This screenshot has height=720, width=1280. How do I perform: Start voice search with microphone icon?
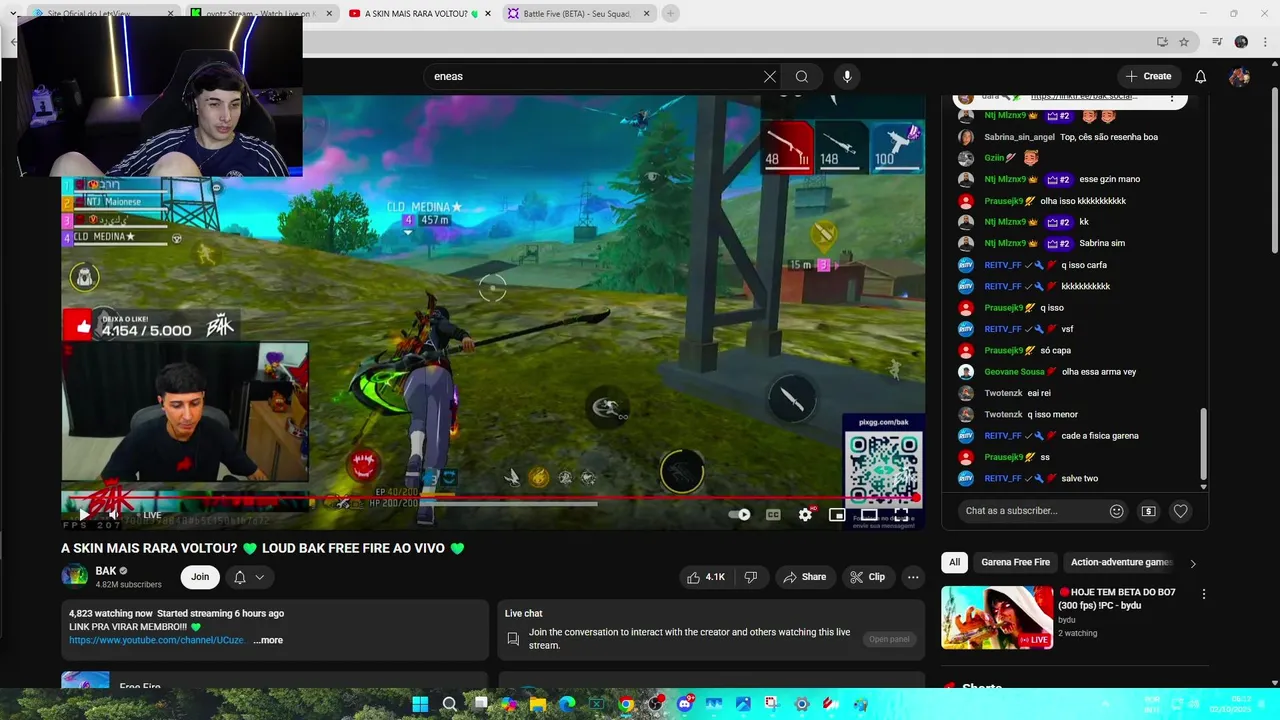[847, 76]
